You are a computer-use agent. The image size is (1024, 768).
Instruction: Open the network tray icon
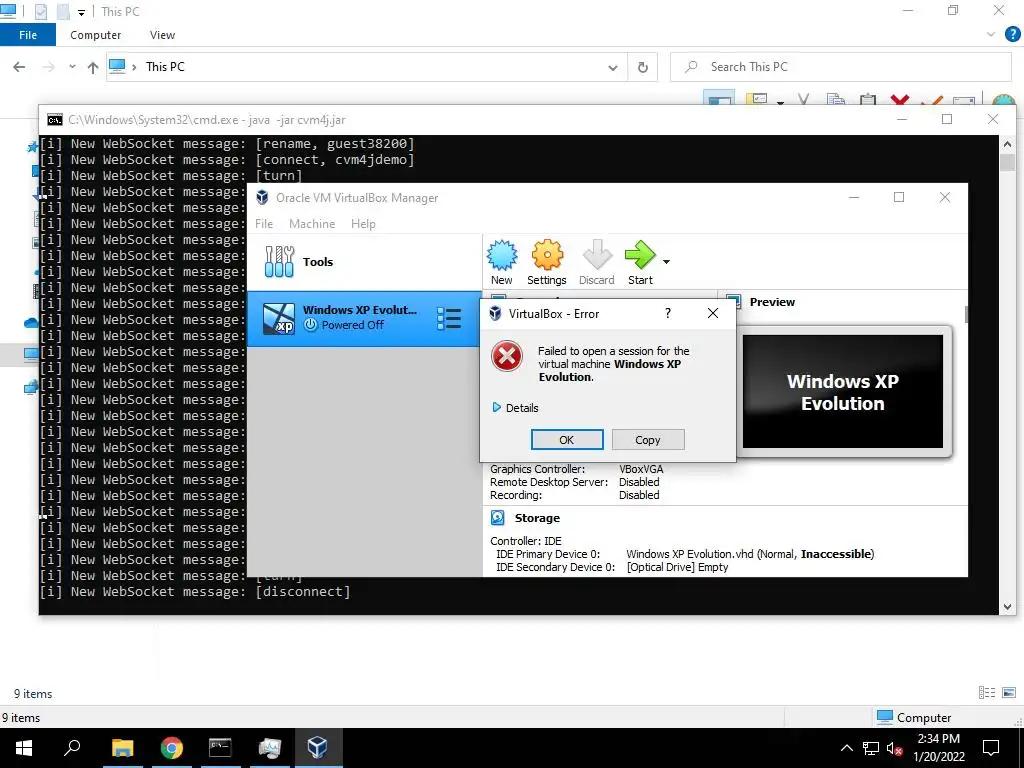[871, 748]
